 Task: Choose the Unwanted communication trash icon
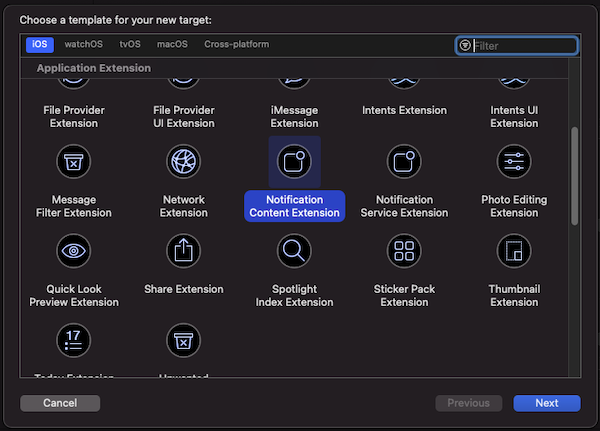tap(184, 340)
